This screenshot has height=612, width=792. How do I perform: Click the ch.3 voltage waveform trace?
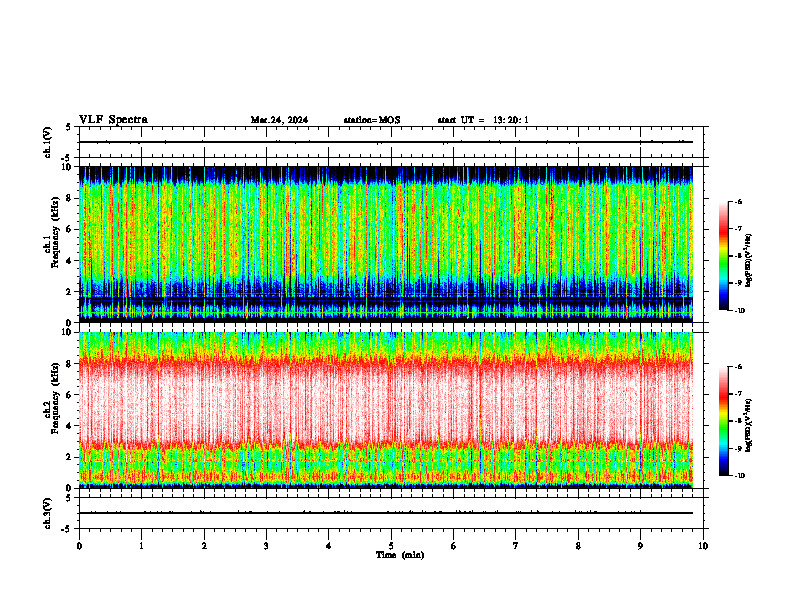pos(386,513)
